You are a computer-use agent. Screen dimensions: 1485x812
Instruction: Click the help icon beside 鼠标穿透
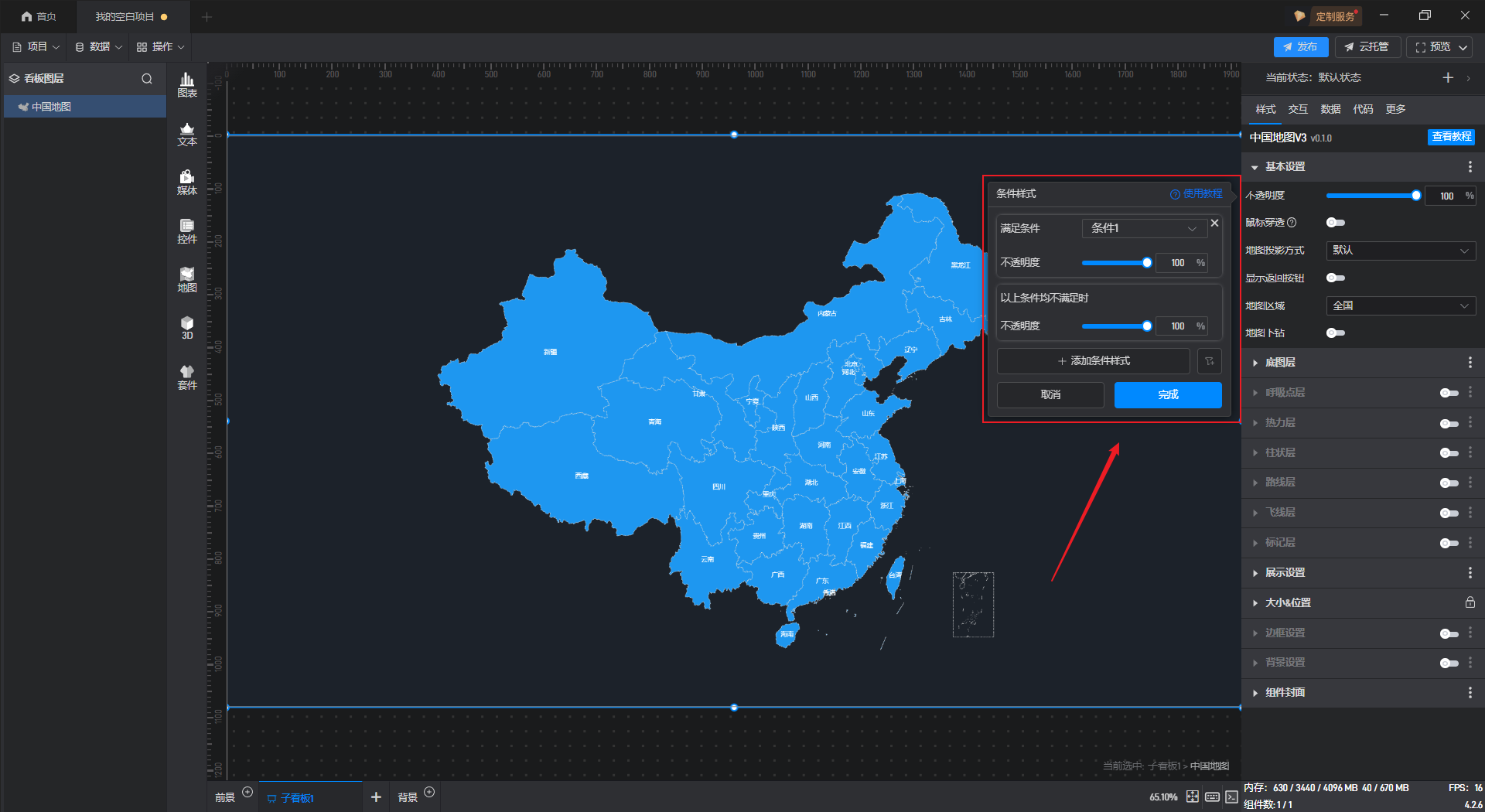click(x=1292, y=223)
